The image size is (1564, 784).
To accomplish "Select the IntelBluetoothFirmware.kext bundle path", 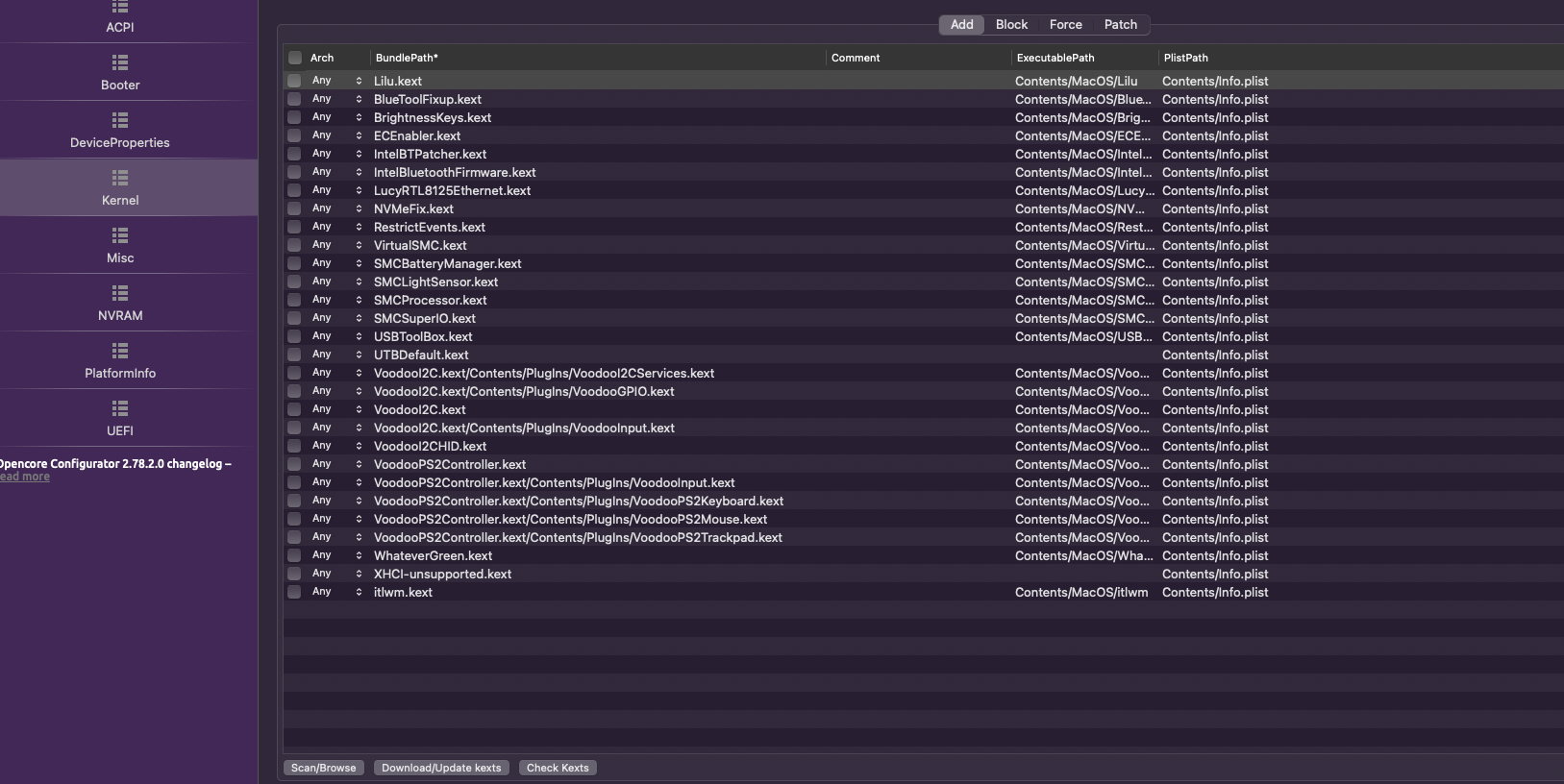I will coord(455,172).
